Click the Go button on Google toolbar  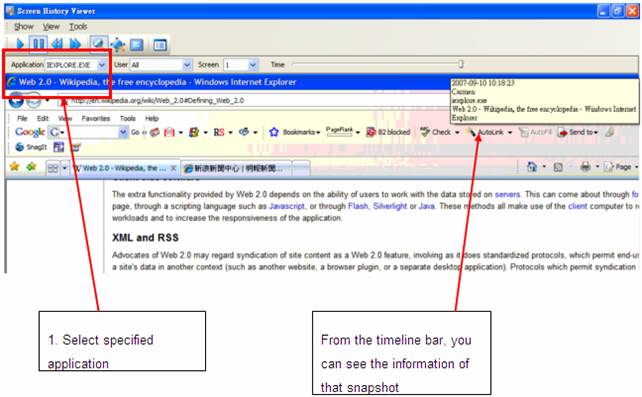[x=135, y=132]
